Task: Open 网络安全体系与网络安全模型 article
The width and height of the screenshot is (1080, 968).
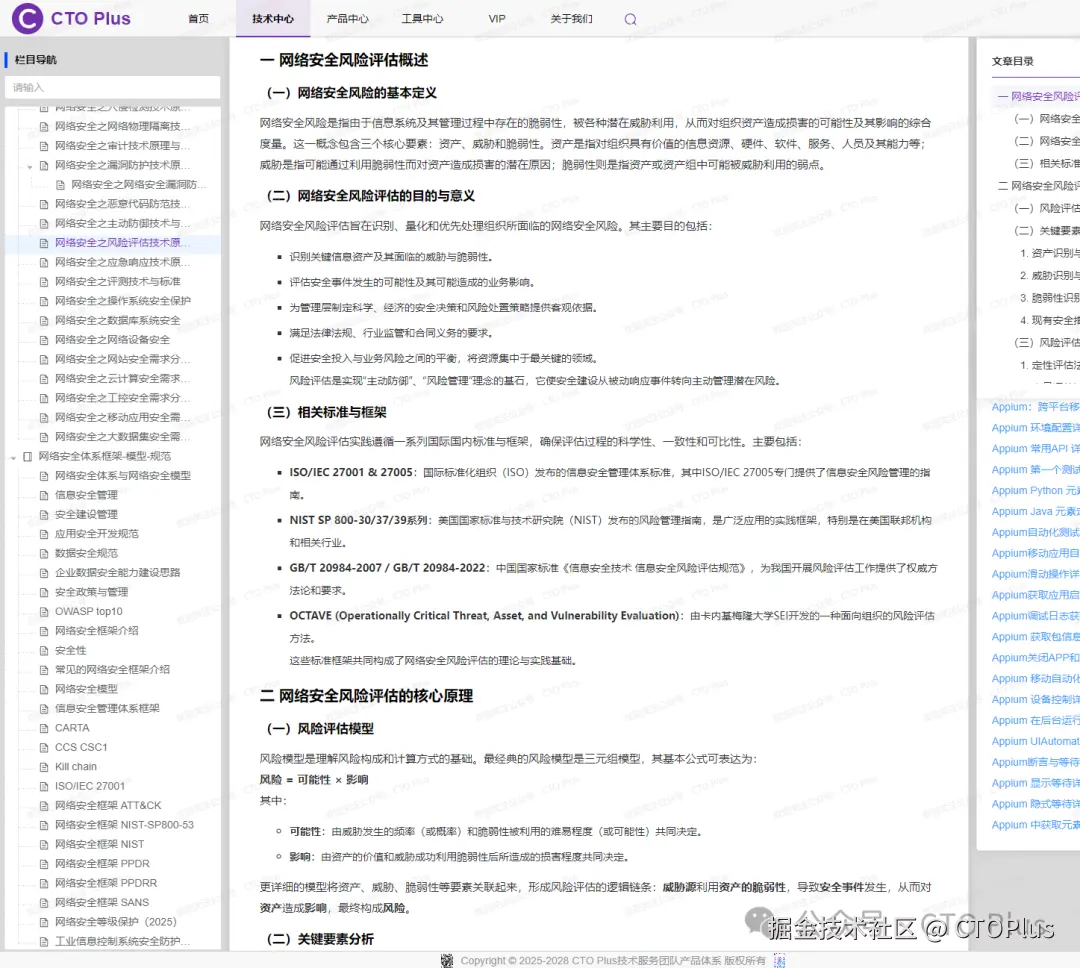Action: pos(123,476)
